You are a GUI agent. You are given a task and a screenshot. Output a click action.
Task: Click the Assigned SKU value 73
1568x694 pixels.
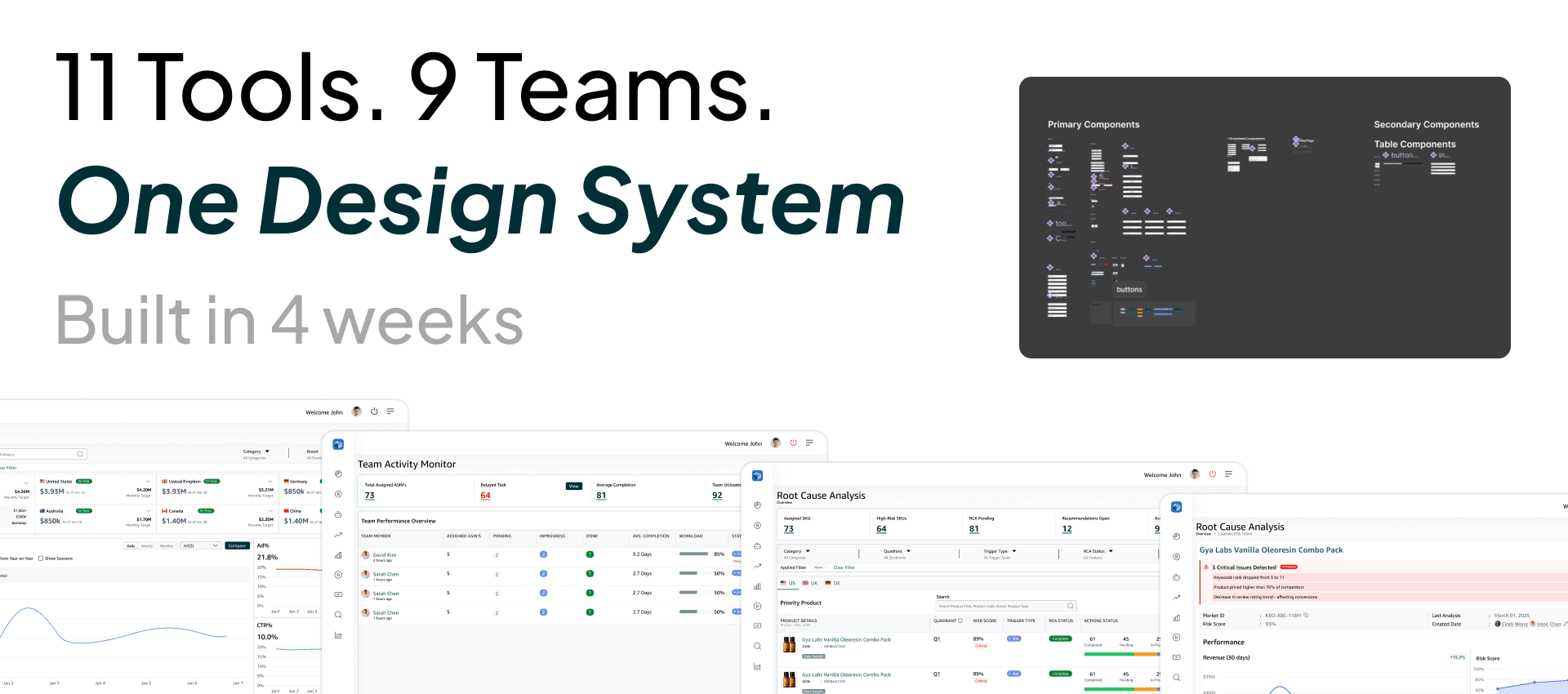[788, 529]
